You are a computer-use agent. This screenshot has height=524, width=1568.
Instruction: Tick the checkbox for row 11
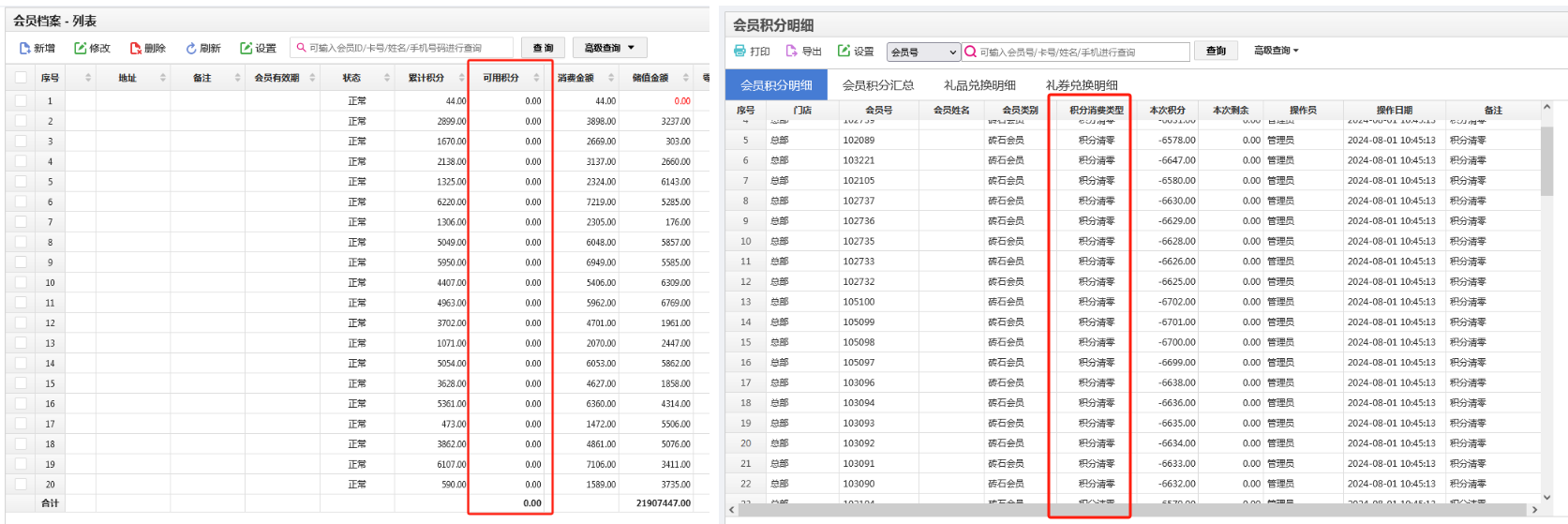click(21, 303)
